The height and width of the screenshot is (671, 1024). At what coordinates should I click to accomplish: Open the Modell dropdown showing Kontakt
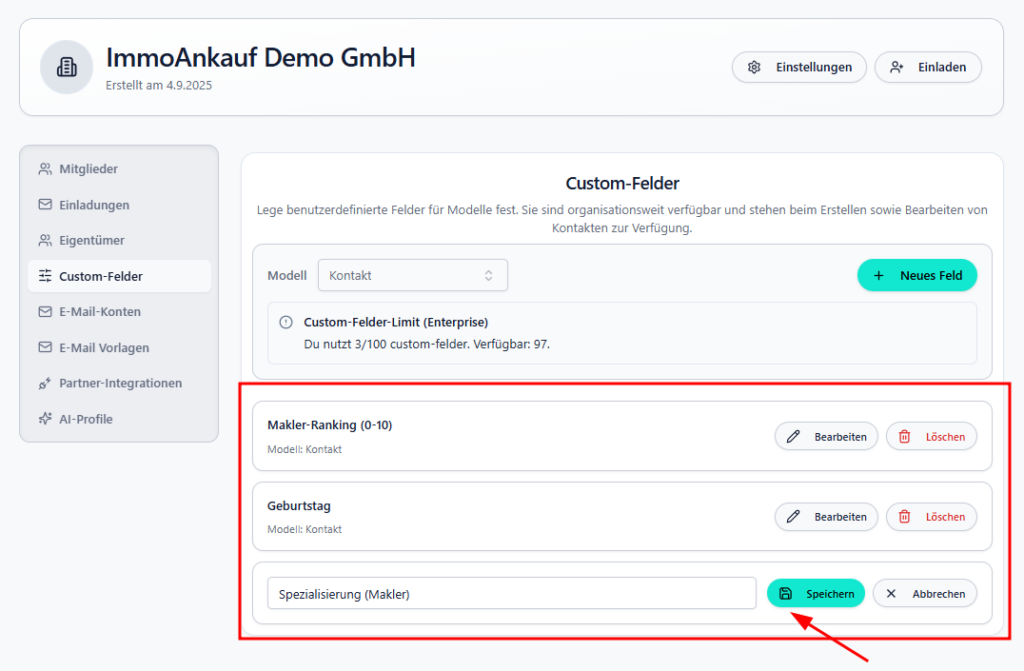coord(412,275)
